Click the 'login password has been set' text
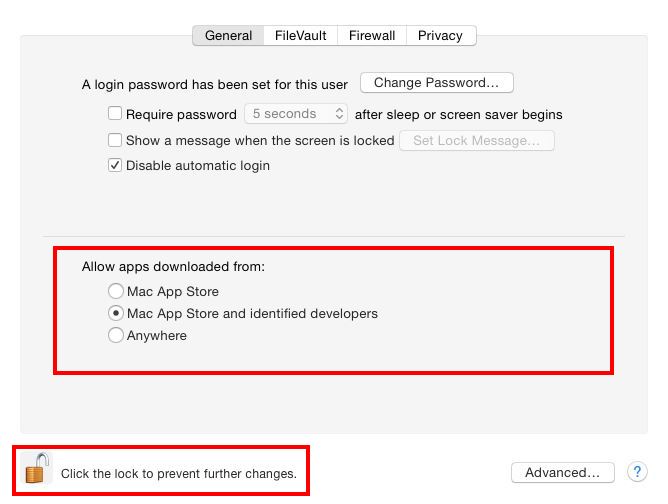The image size is (668, 504). (x=215, y=85)
